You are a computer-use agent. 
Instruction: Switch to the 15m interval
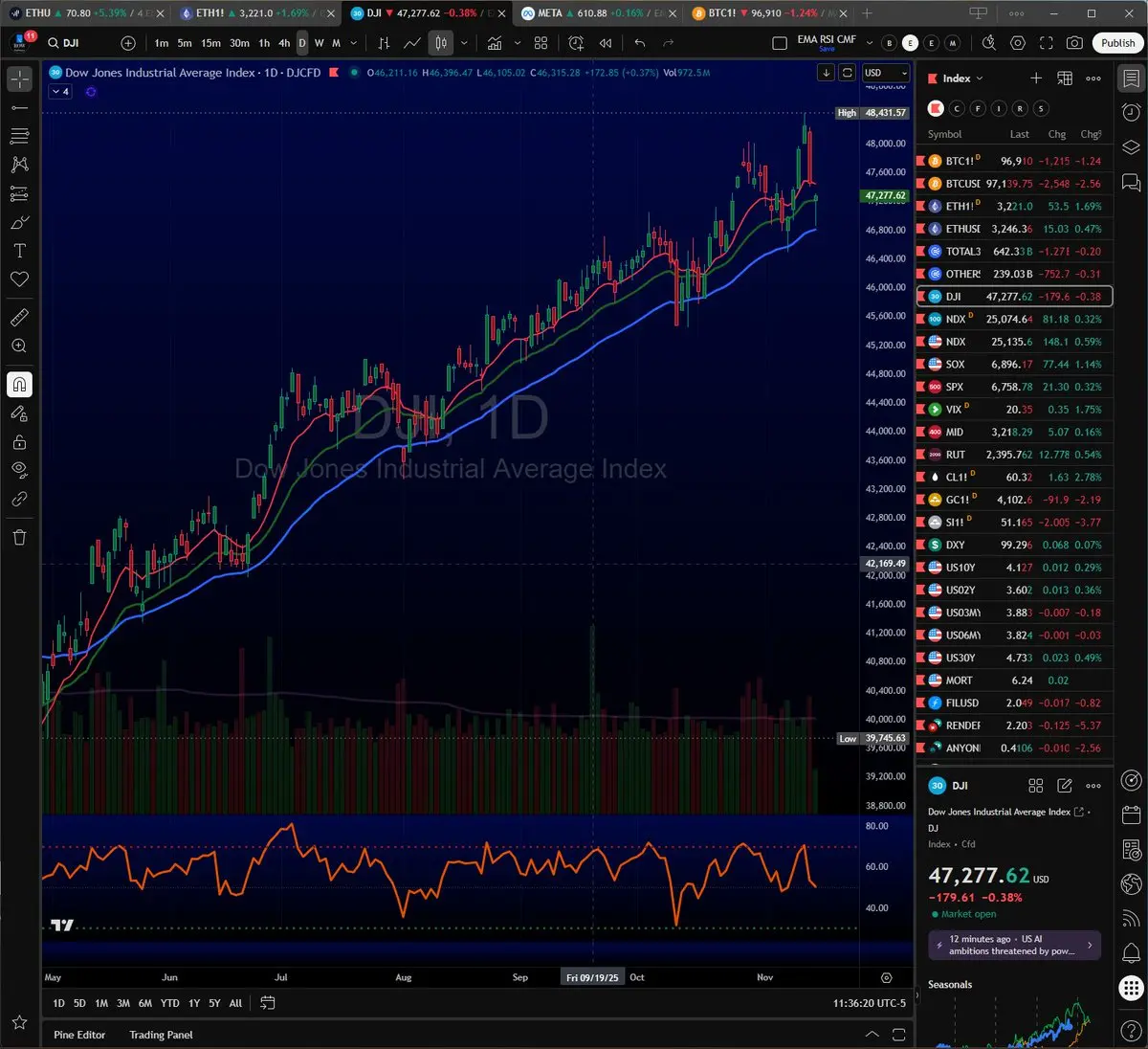[x=210, y=43]
